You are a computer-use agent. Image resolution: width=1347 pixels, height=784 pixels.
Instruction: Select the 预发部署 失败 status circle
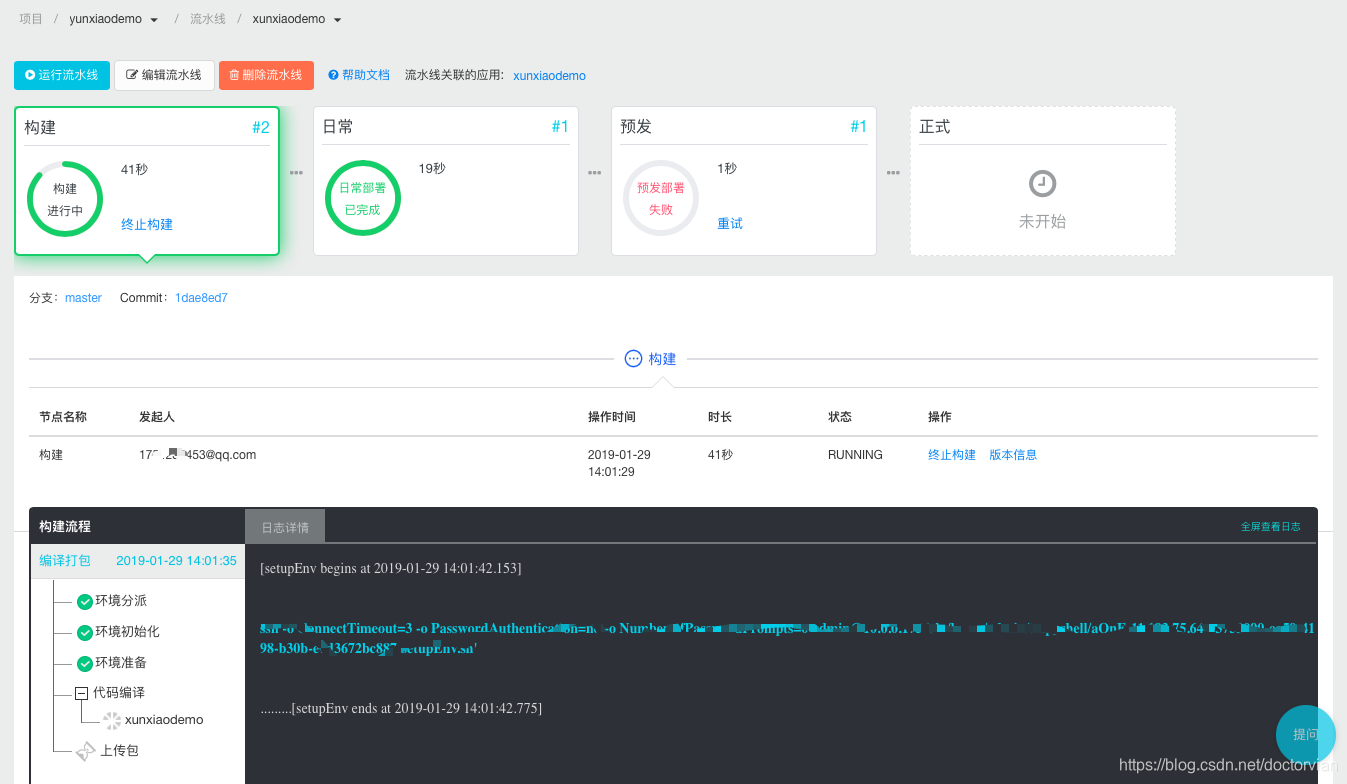661,198
